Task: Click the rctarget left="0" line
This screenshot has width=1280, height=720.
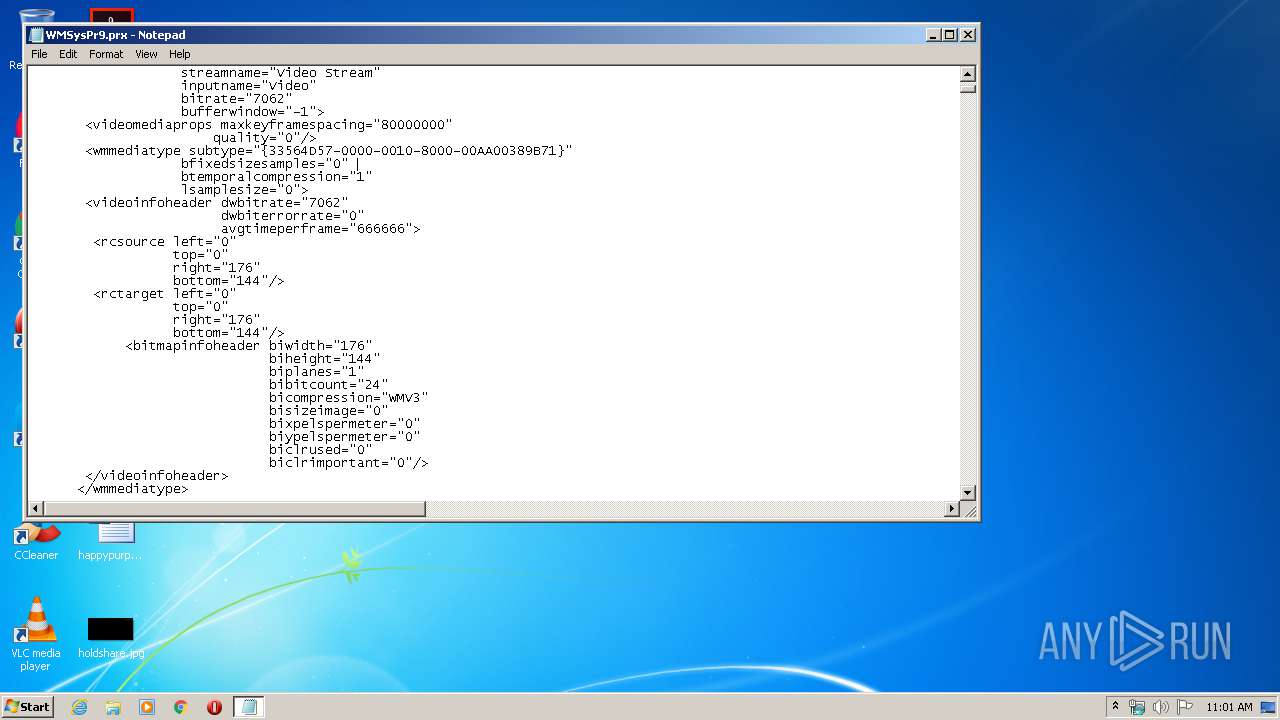Action: click(164, 294)
